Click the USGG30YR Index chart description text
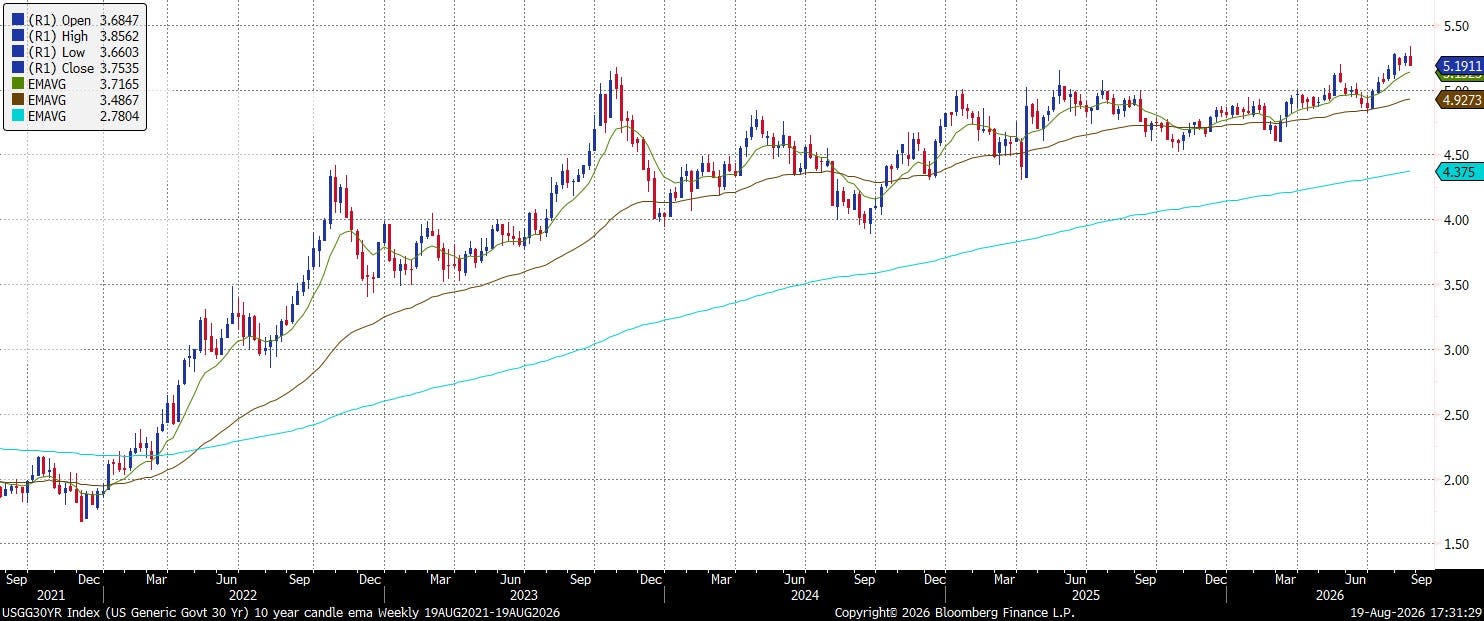This screenshot has height=621, width=1484. 280,611
